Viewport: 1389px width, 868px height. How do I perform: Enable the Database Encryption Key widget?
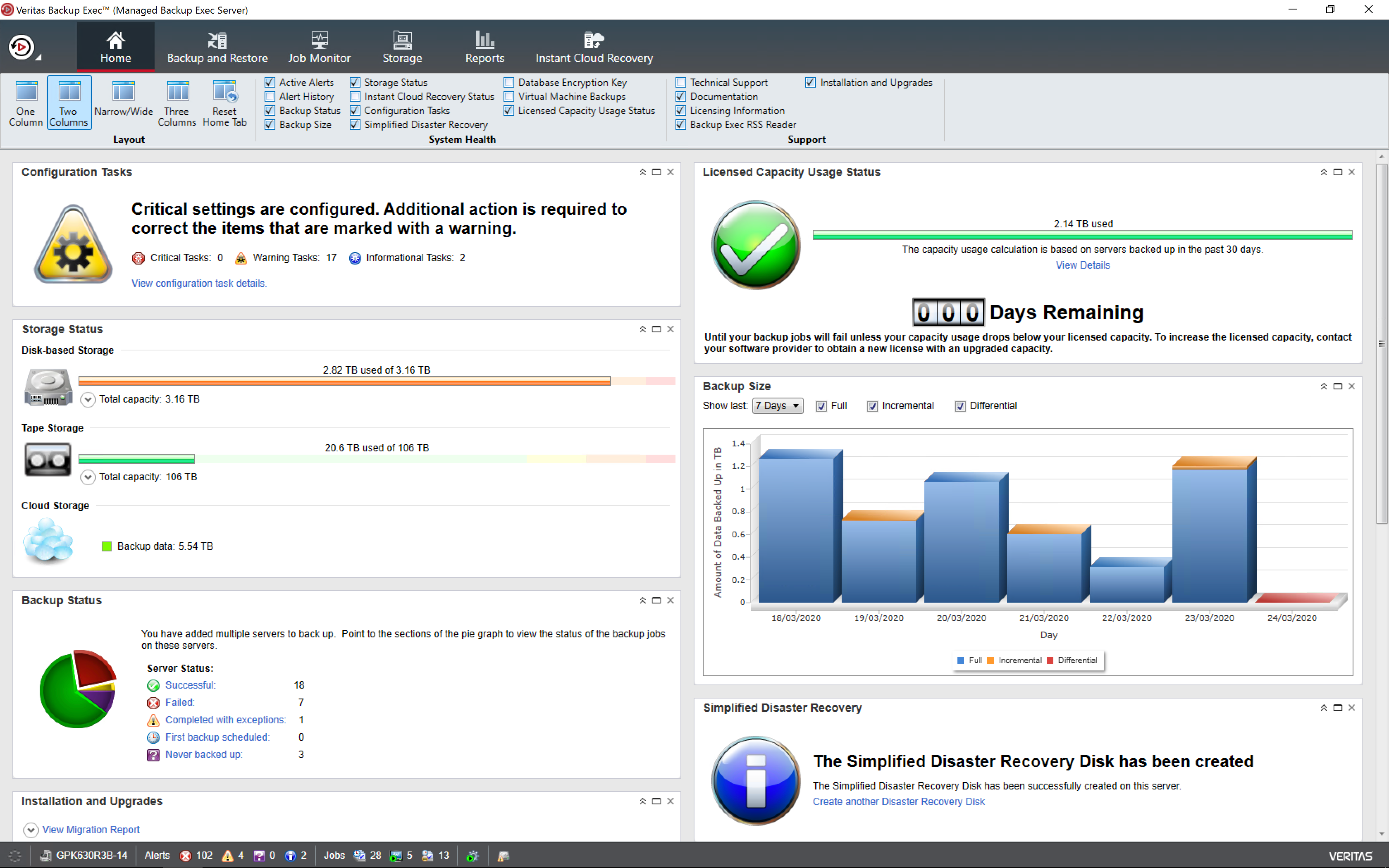508,82
